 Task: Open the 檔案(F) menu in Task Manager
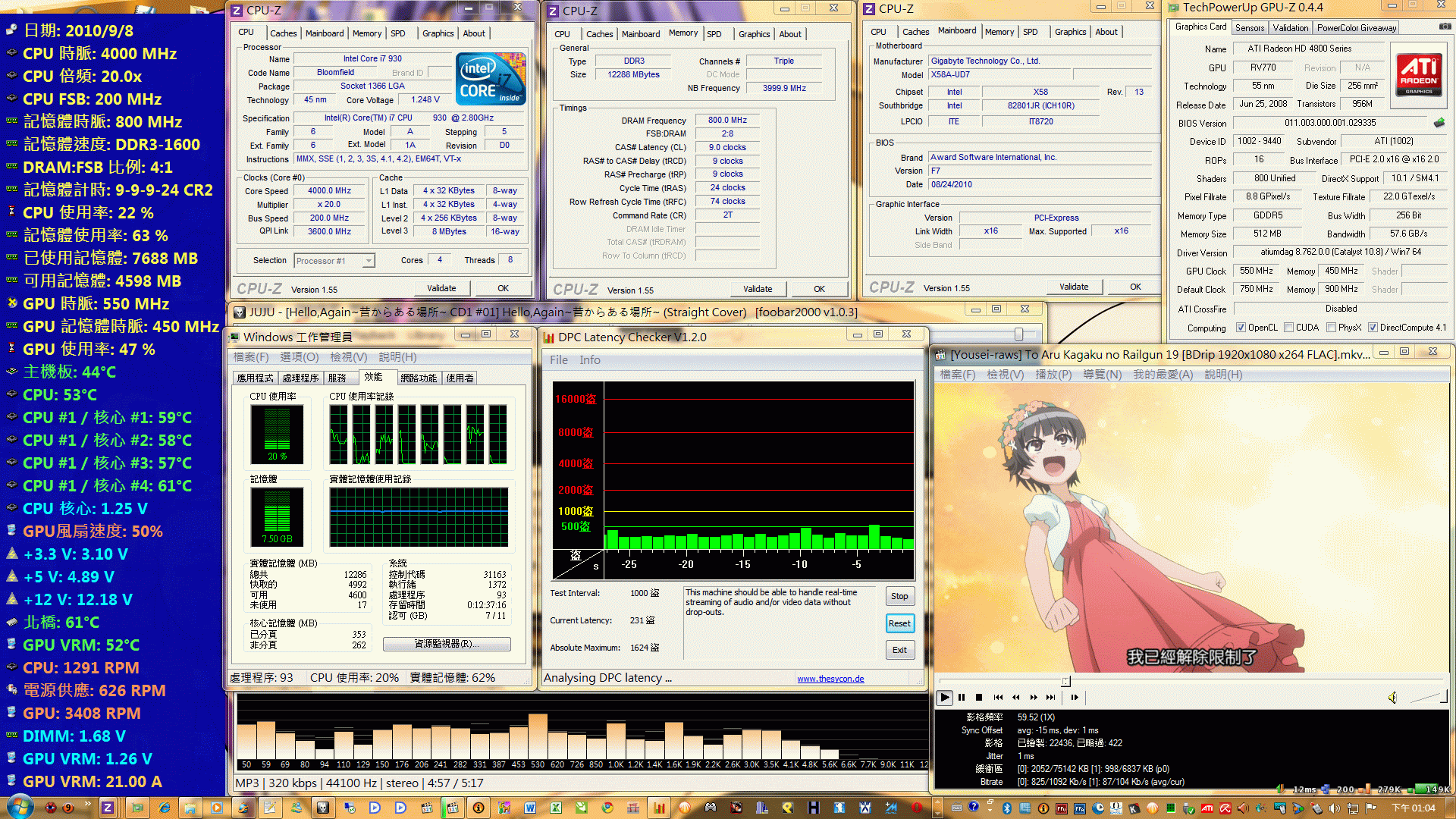click(251, 357)
